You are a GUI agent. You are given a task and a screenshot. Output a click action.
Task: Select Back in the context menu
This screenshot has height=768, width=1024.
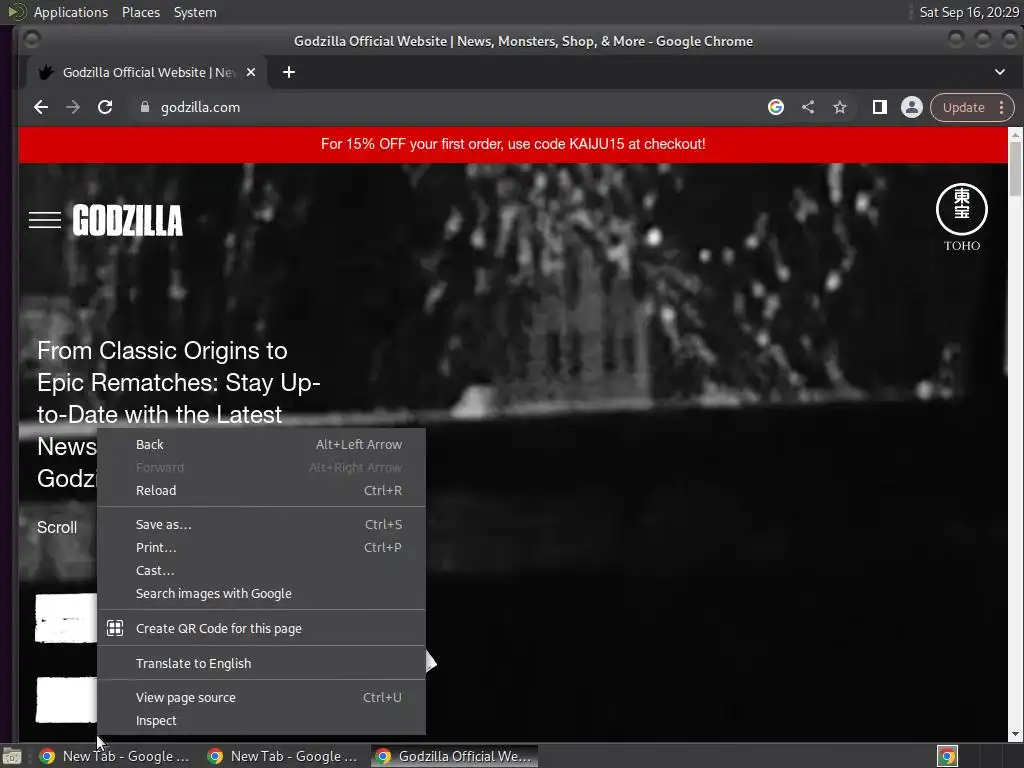click(x=261, y=444)
